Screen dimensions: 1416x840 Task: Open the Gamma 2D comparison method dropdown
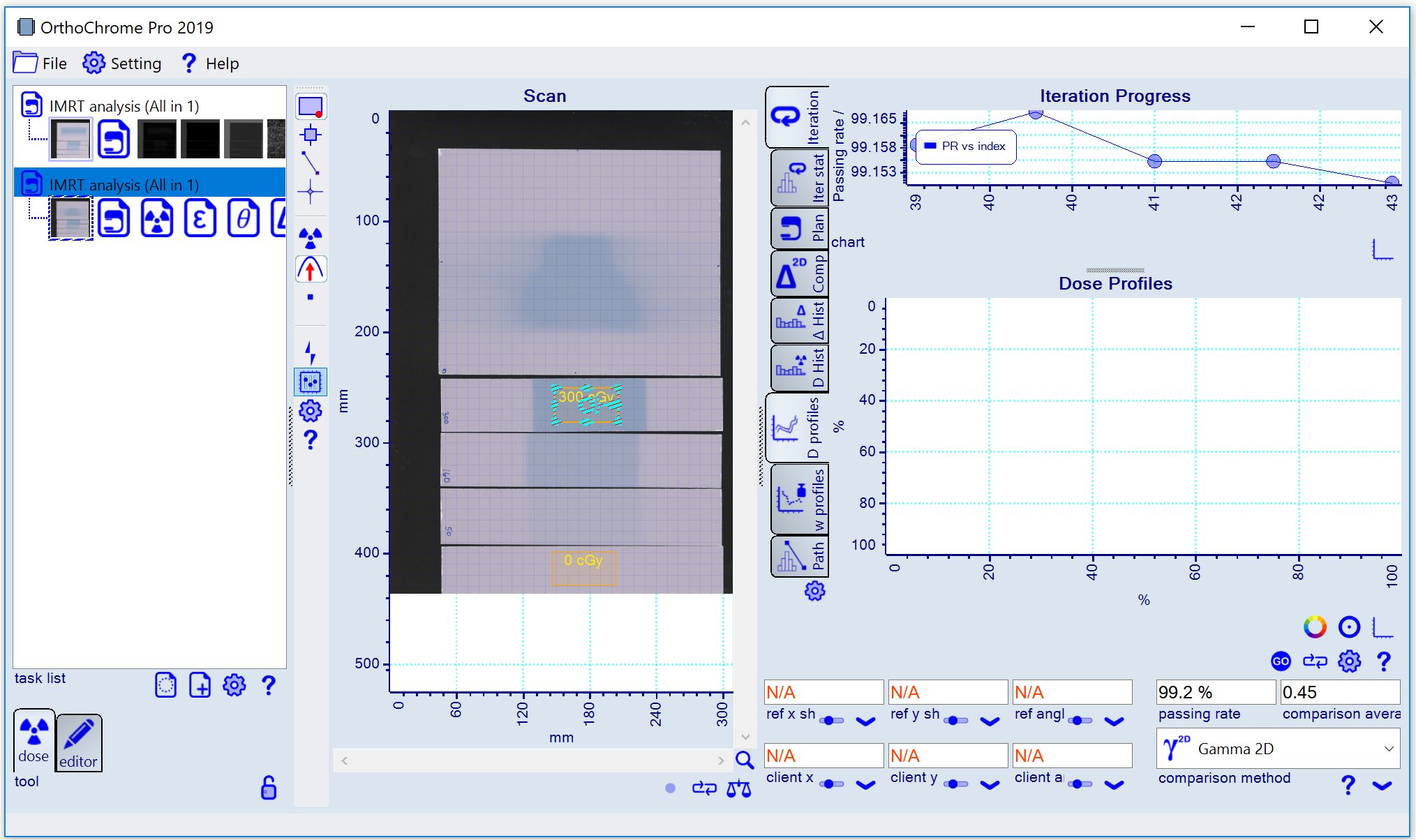[x=1278, y=749]
